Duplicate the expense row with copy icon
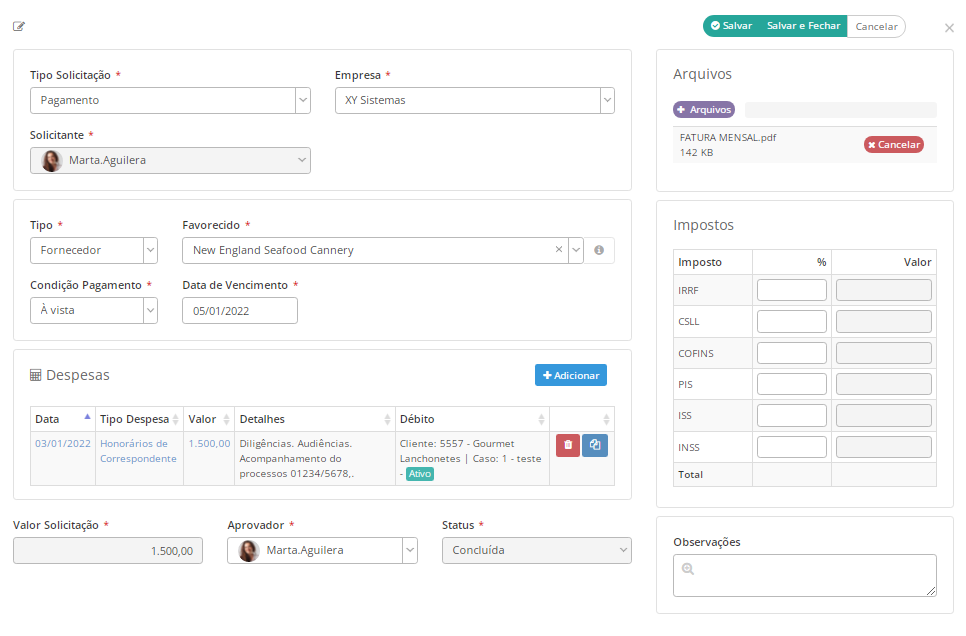 (595, 445)
